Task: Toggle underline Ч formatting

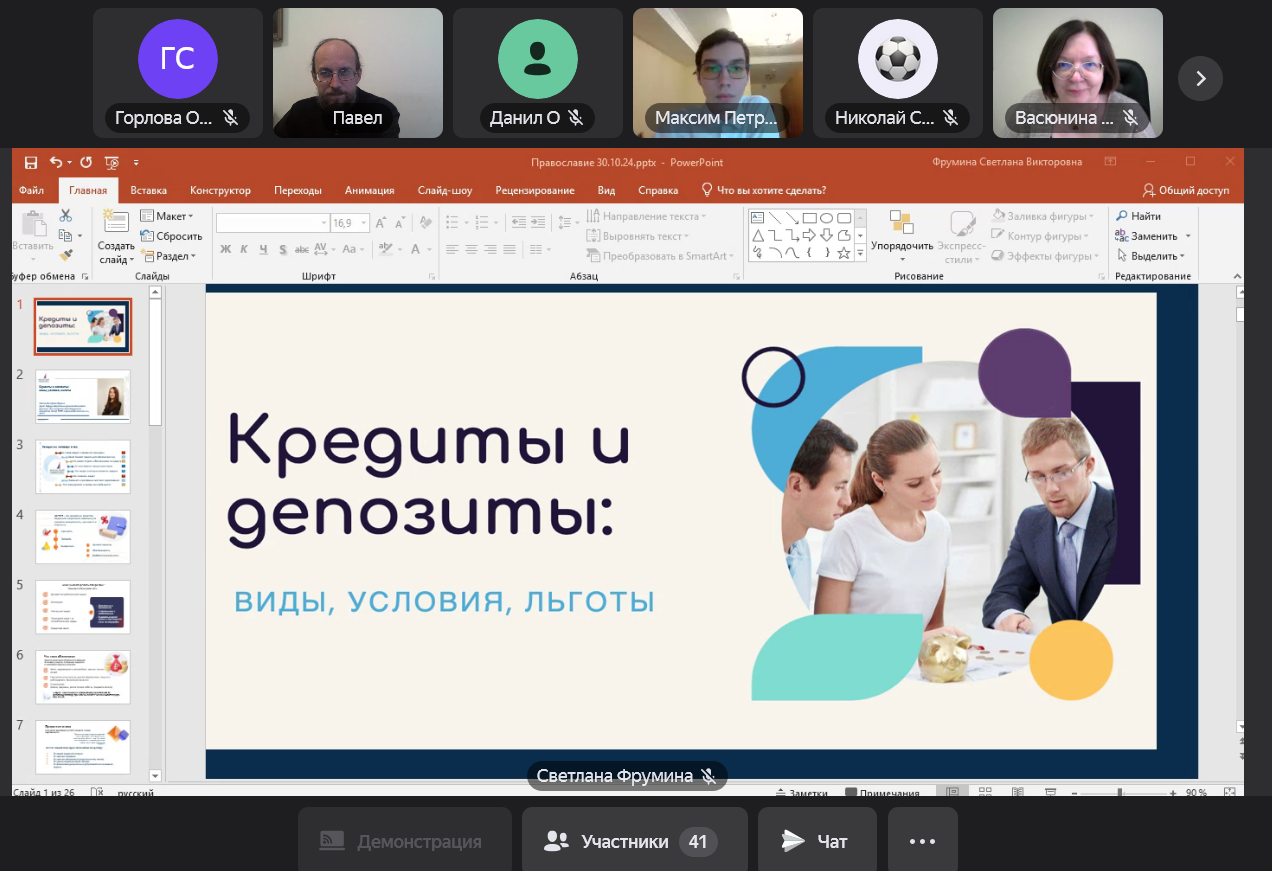Action: pos(264,250)
